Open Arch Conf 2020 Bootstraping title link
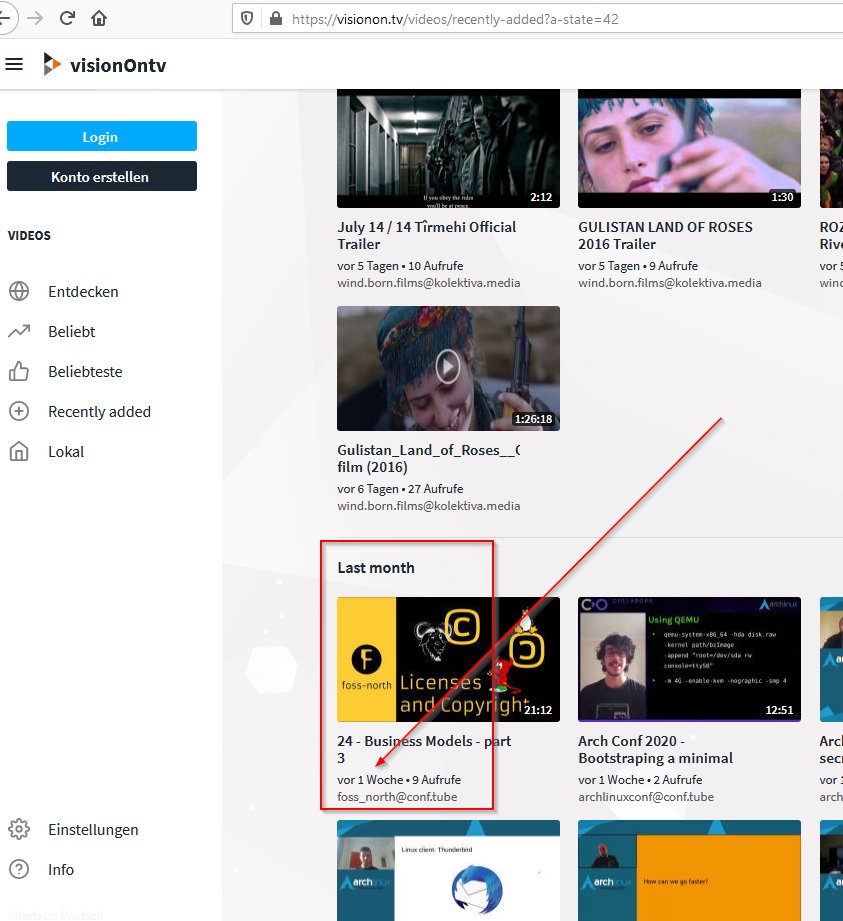Image resolution: width=843 pixels, height=921 pixels. click(655, 749)
